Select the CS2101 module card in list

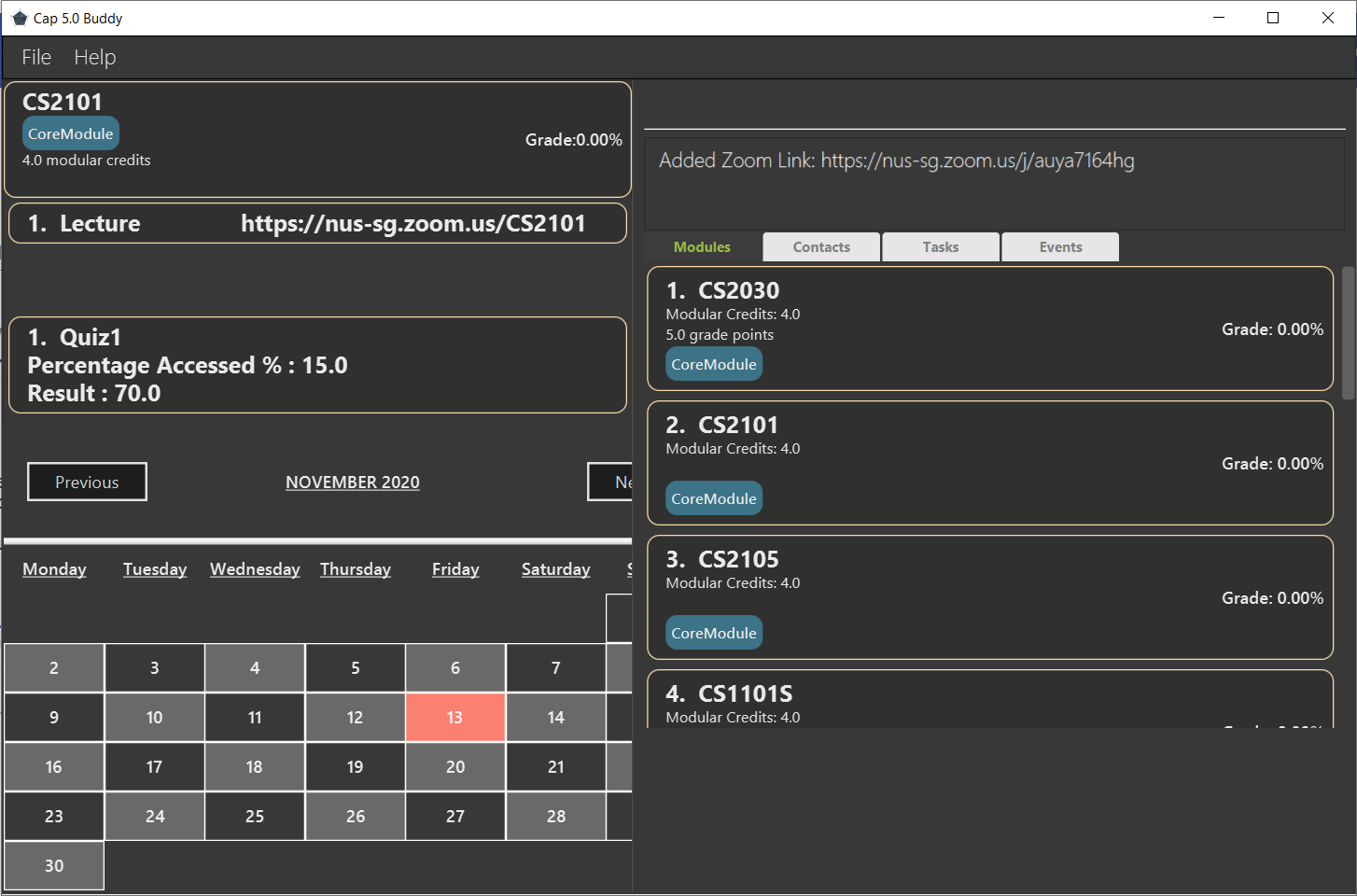point(990,463)
